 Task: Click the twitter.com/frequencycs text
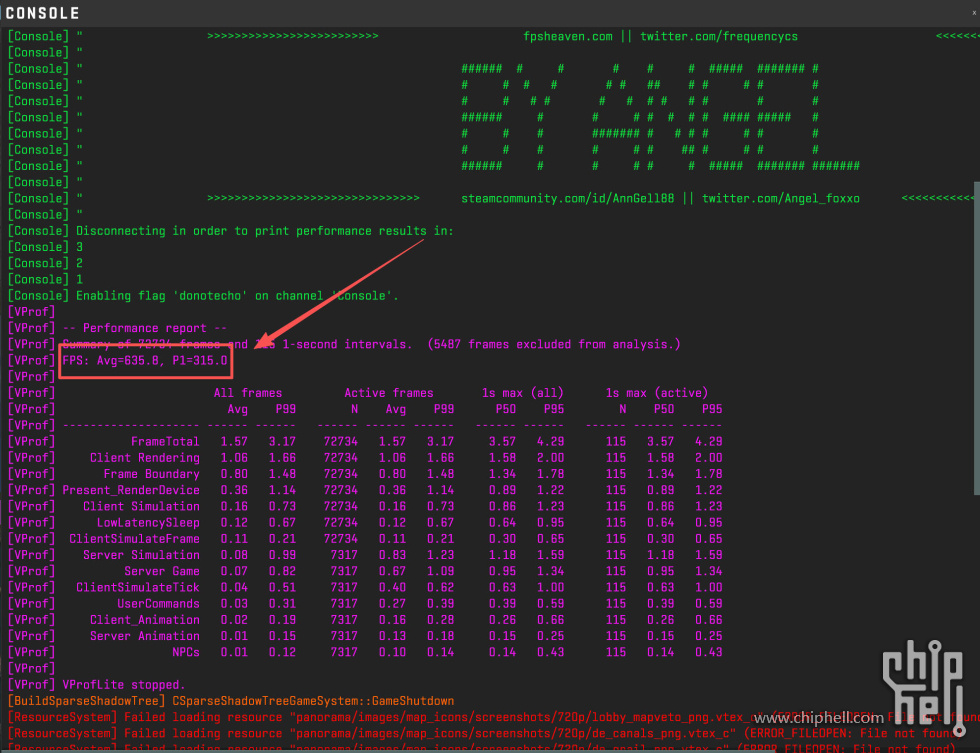[719, 36]
